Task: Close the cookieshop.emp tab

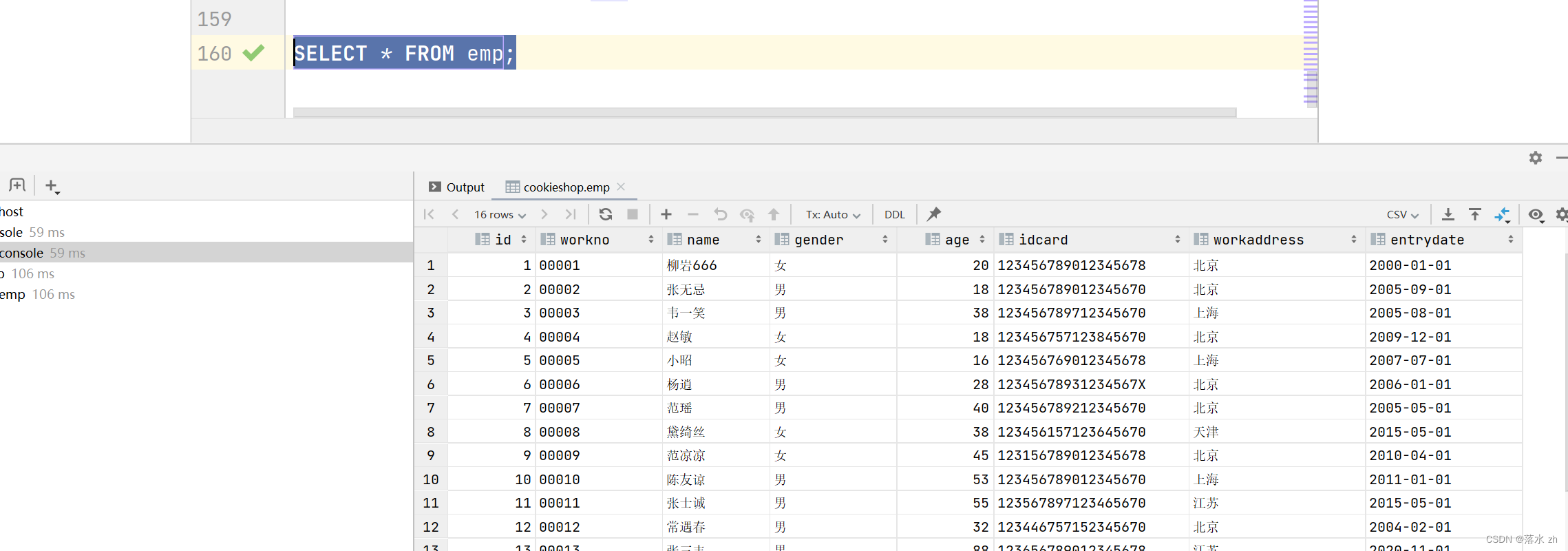Action: coord(621,187)
